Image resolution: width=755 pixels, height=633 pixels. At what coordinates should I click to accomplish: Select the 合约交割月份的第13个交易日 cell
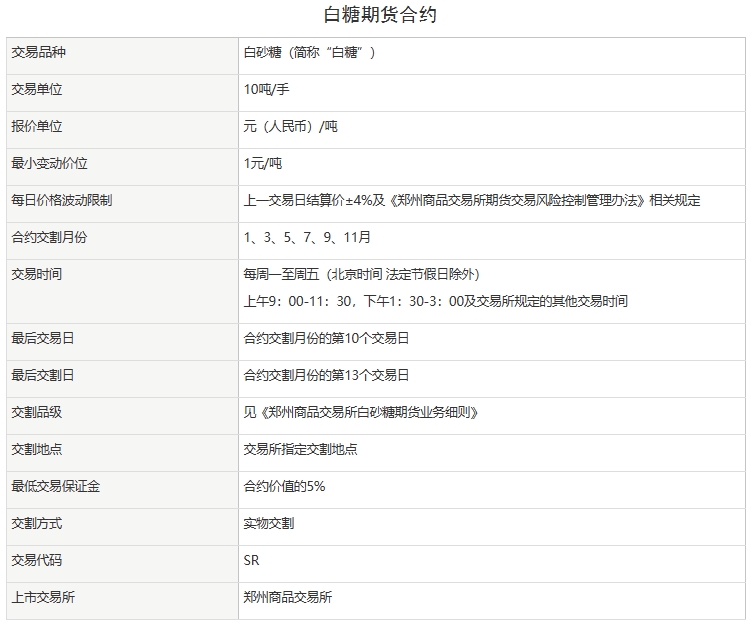[x=326, y=375]
